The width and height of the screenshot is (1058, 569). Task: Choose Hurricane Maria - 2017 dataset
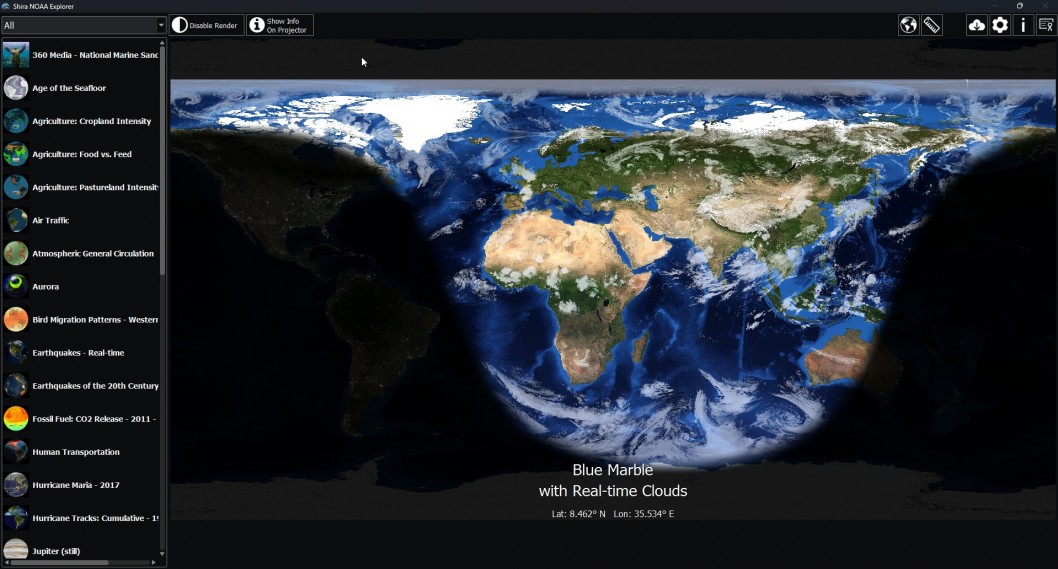(x=76, y=485)
